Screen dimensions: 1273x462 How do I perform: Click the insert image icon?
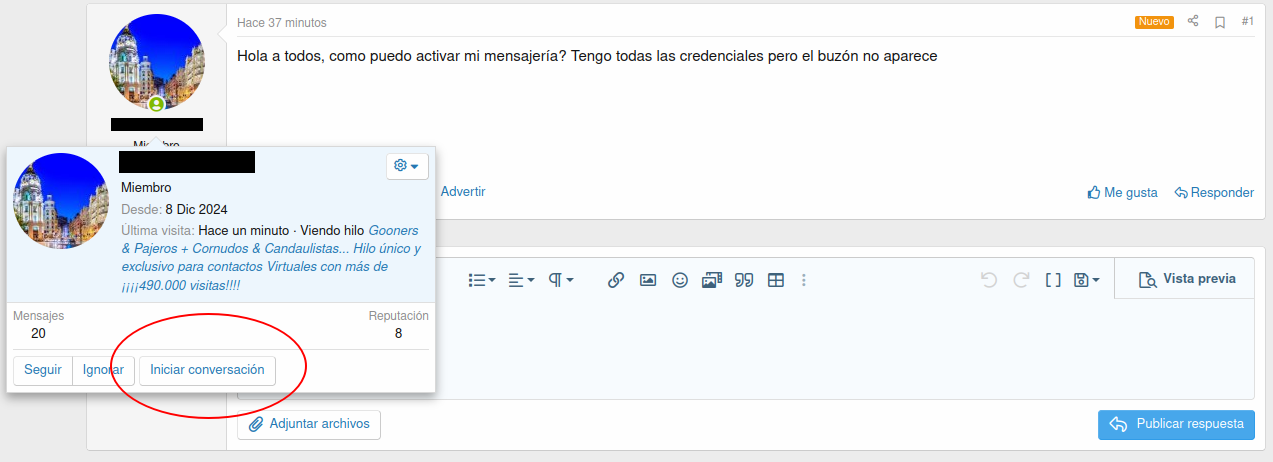click(x=648, y=281)
